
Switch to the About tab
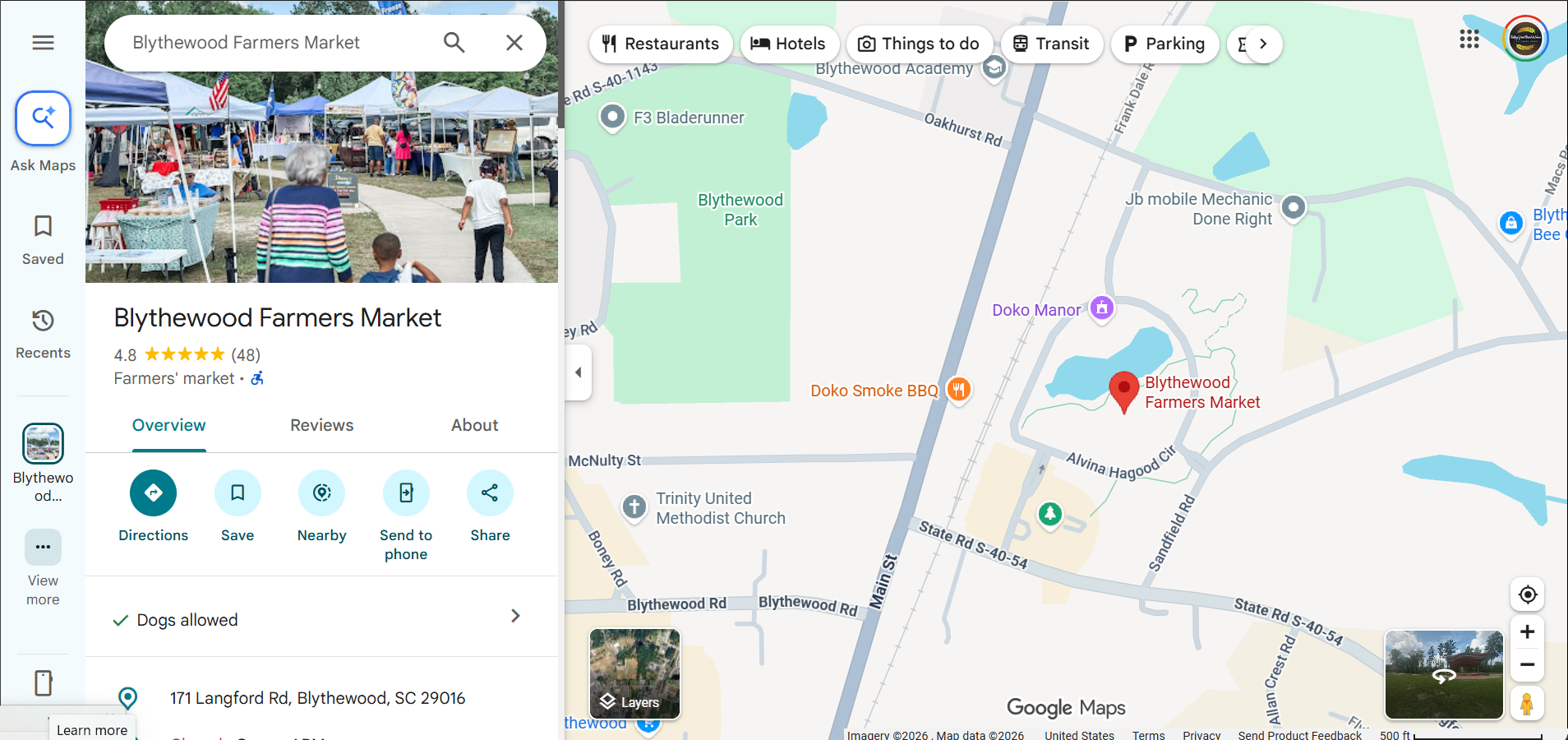click(474, 425)
